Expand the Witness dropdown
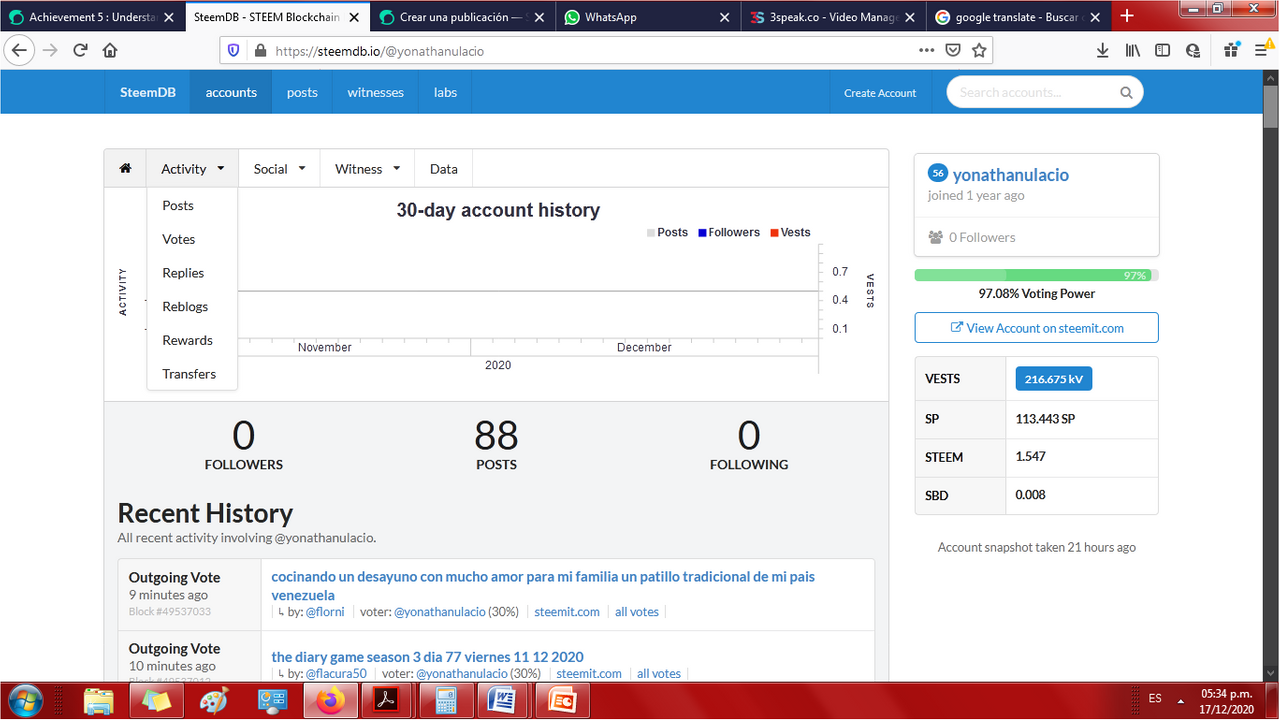 pyautogui.click(x=367, y=168)
